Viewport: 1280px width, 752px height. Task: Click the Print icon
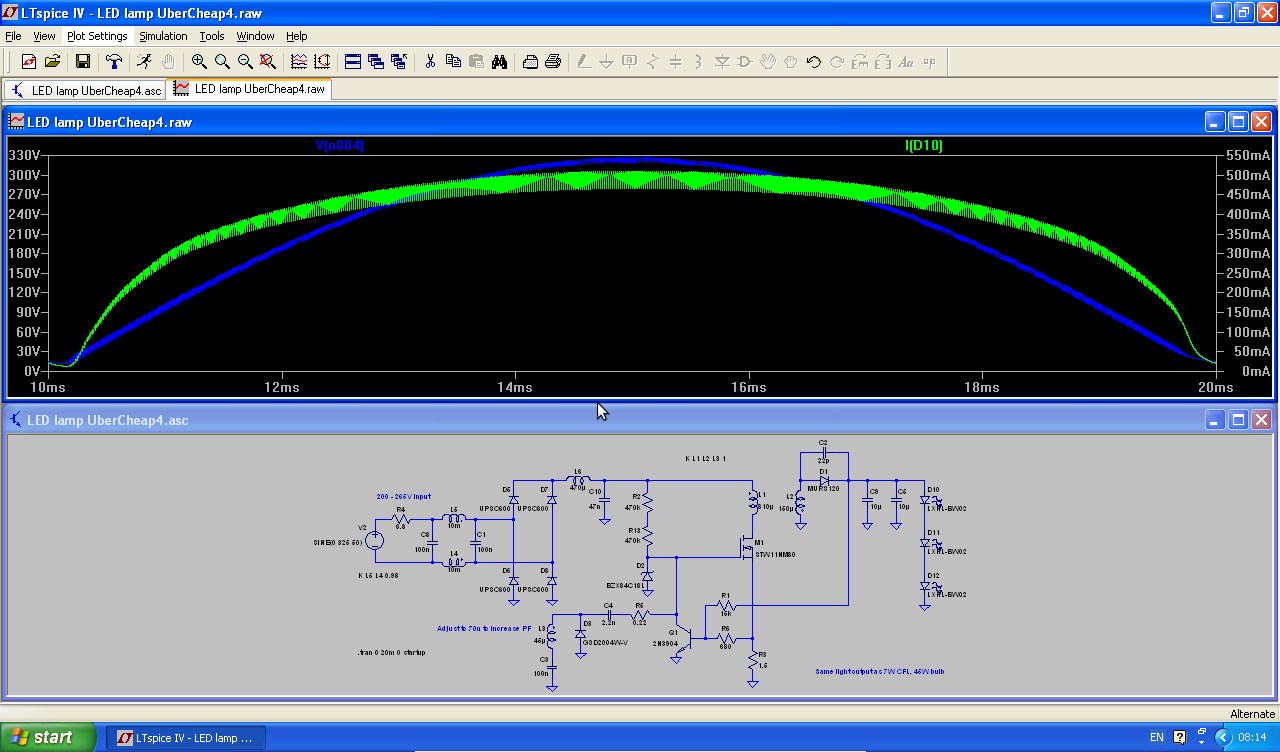coord(553,62)
